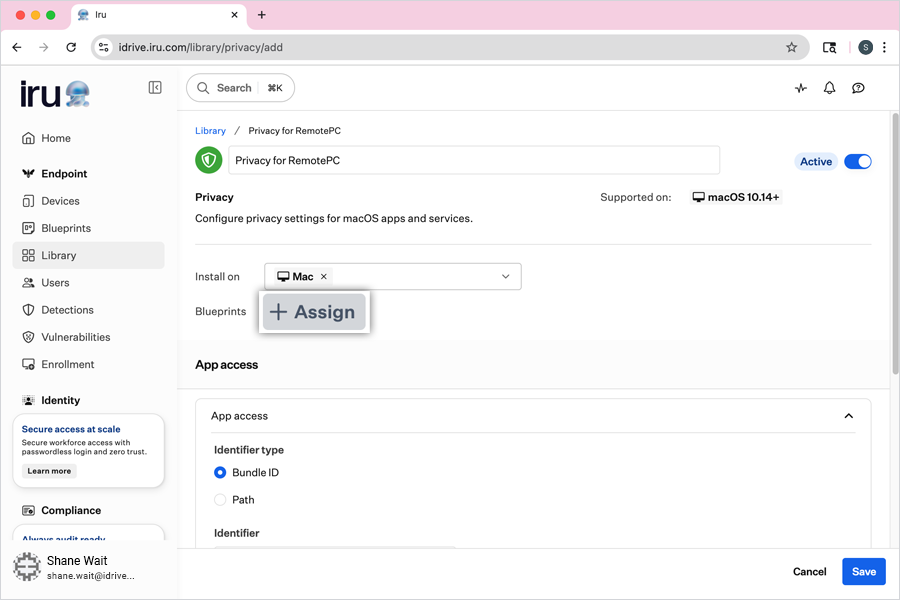Collapse the sidebar panel icon
This screenshot has width=900, height=600.
(x=155, y=88)
